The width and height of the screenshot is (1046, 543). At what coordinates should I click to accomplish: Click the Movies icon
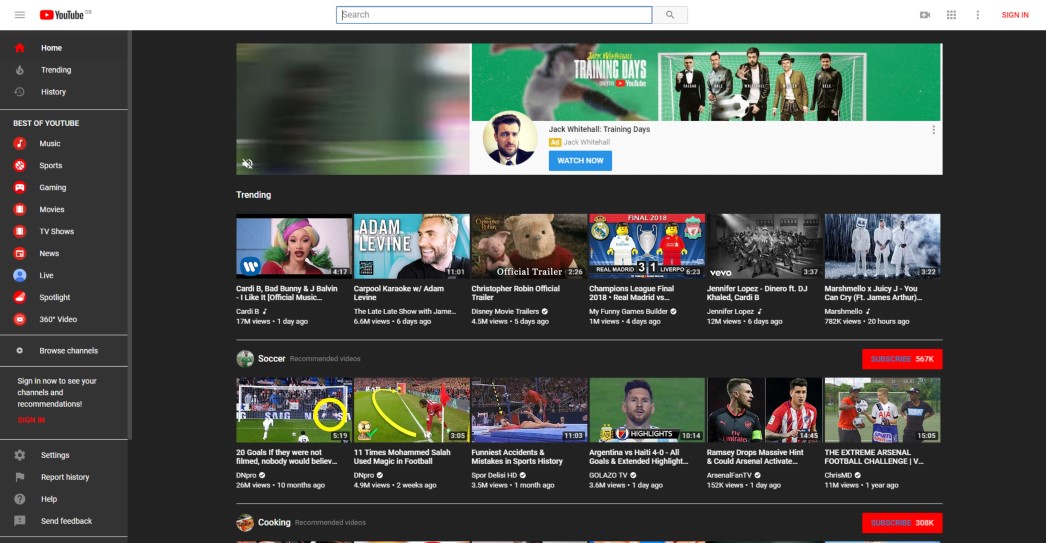(x=20, y=209)
